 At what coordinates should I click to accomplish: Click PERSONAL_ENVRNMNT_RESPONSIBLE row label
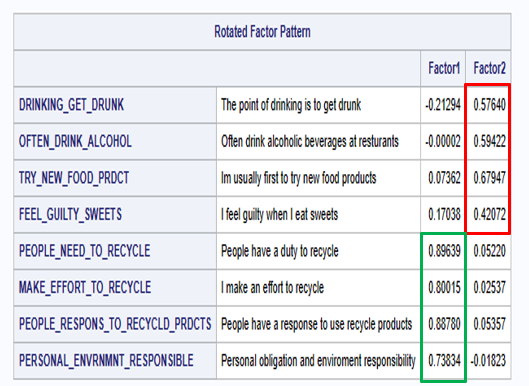106,360
